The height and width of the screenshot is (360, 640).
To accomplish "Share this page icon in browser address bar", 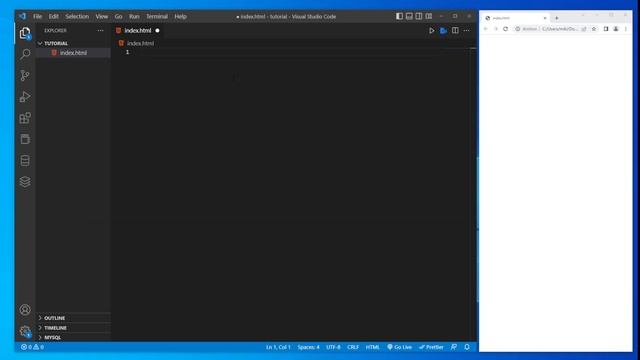I will 584,29.
